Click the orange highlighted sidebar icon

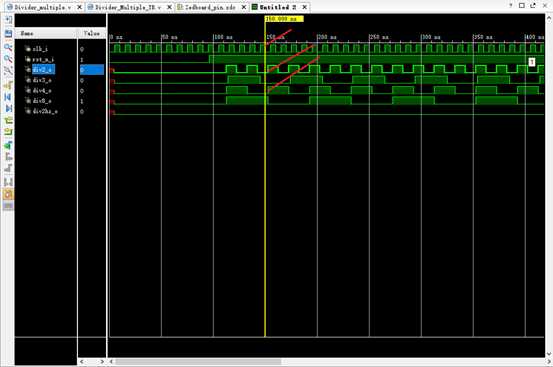[8, 194]
